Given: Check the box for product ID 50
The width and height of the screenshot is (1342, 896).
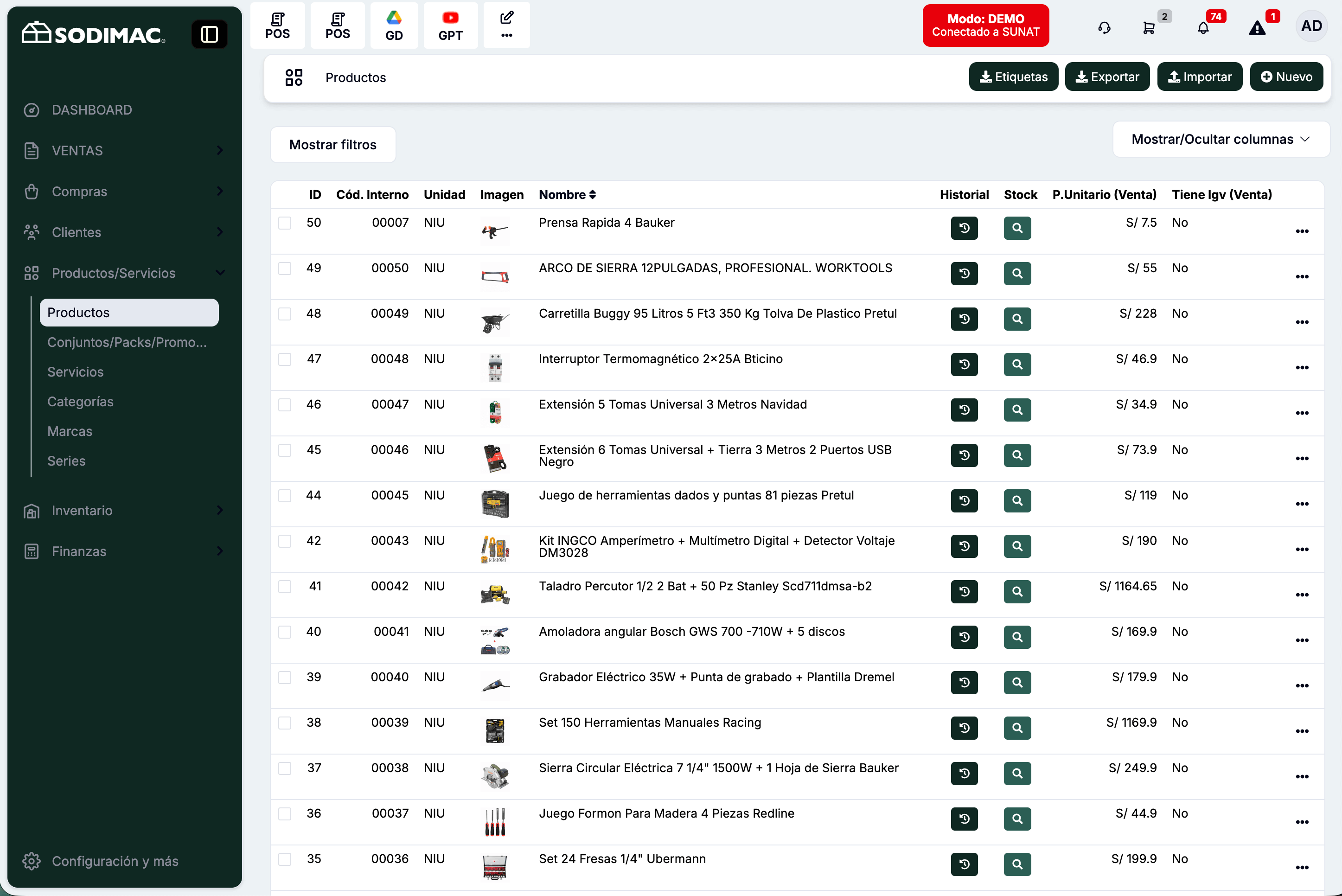Looking at the screenshot, I should [x=285, y=223].
